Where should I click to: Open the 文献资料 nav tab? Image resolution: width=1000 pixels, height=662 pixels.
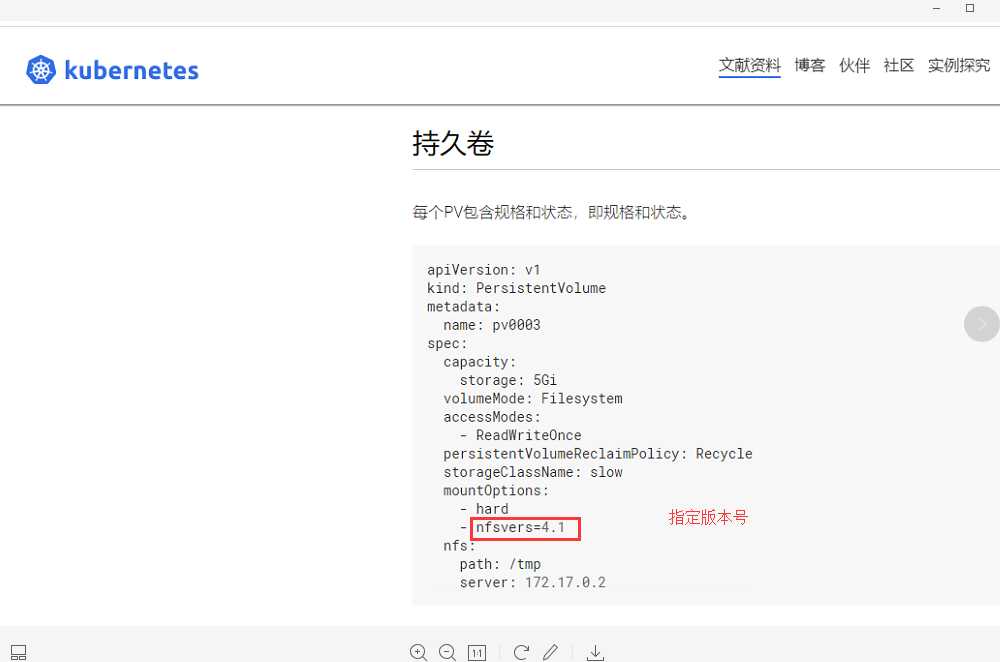point(749,65)
